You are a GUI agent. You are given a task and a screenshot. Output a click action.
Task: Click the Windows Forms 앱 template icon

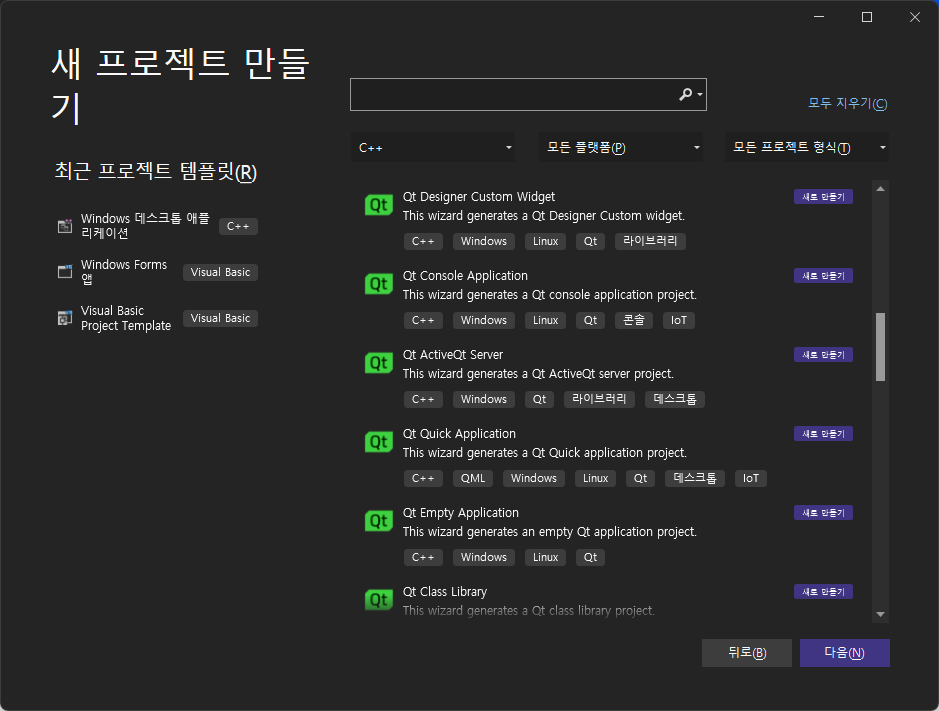coord(65,272)
